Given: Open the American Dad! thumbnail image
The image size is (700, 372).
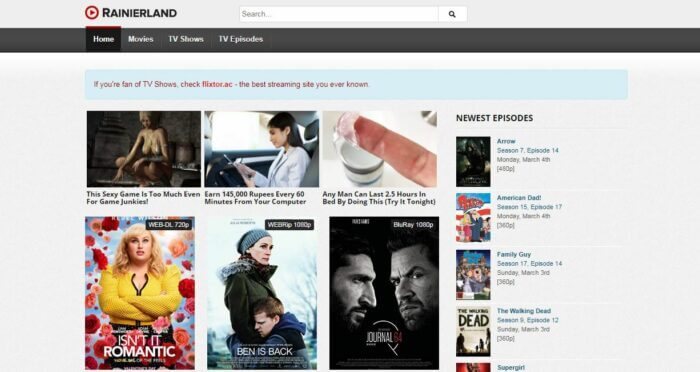Looking at the screenshot, I should pyautogui.click(x=473, y=218).
